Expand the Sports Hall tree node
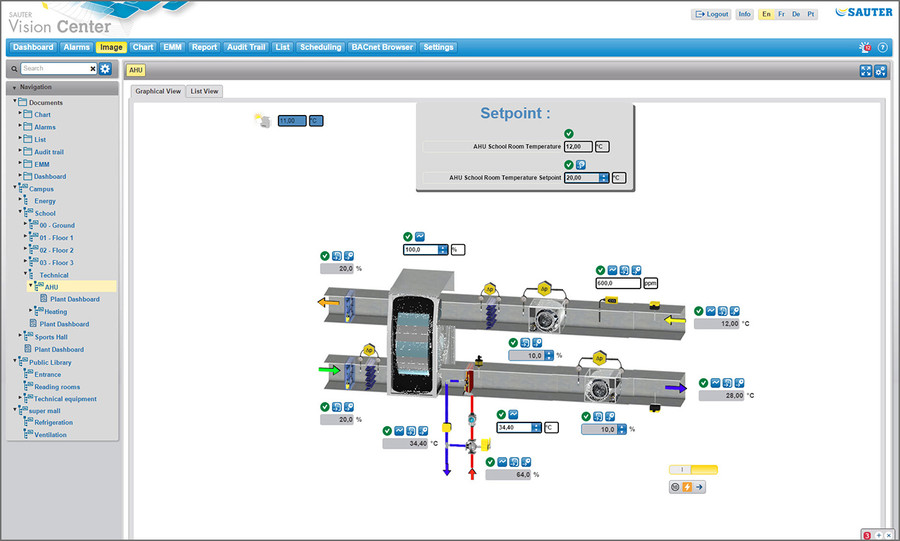 click(x=31, y=337)
